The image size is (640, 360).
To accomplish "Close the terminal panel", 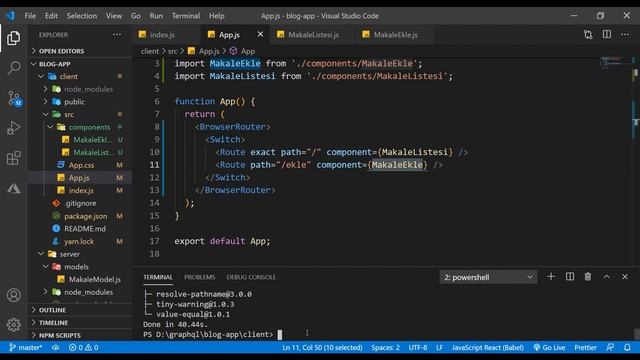I will 625,277.
